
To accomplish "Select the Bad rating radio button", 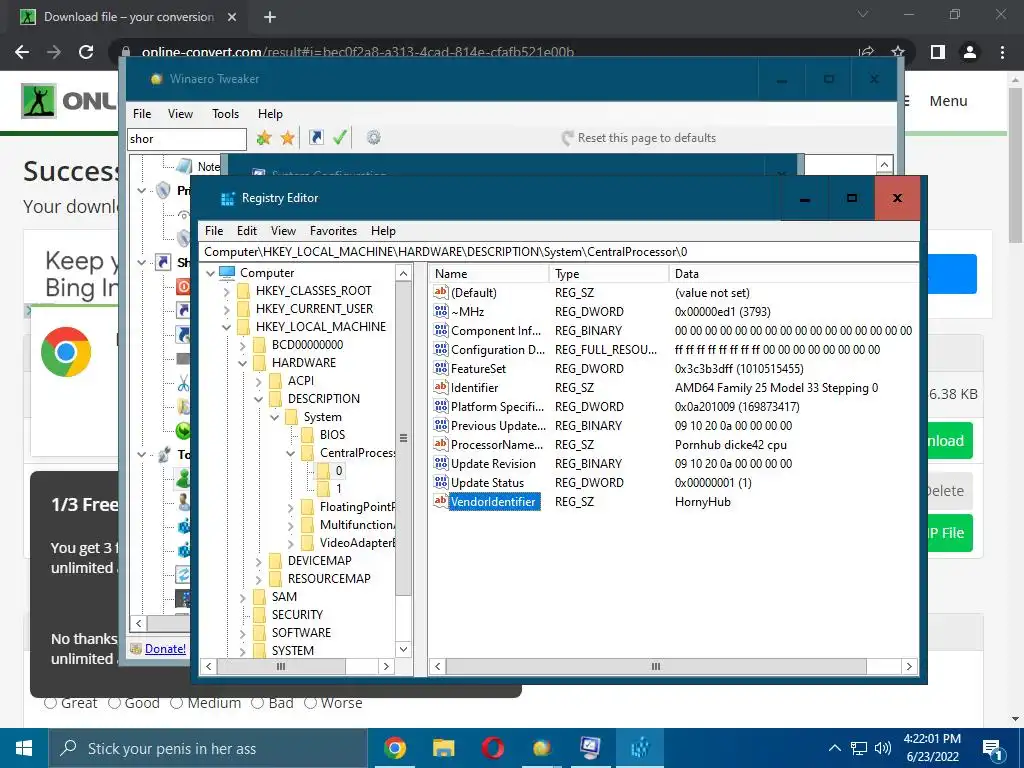I will point(257,703).
